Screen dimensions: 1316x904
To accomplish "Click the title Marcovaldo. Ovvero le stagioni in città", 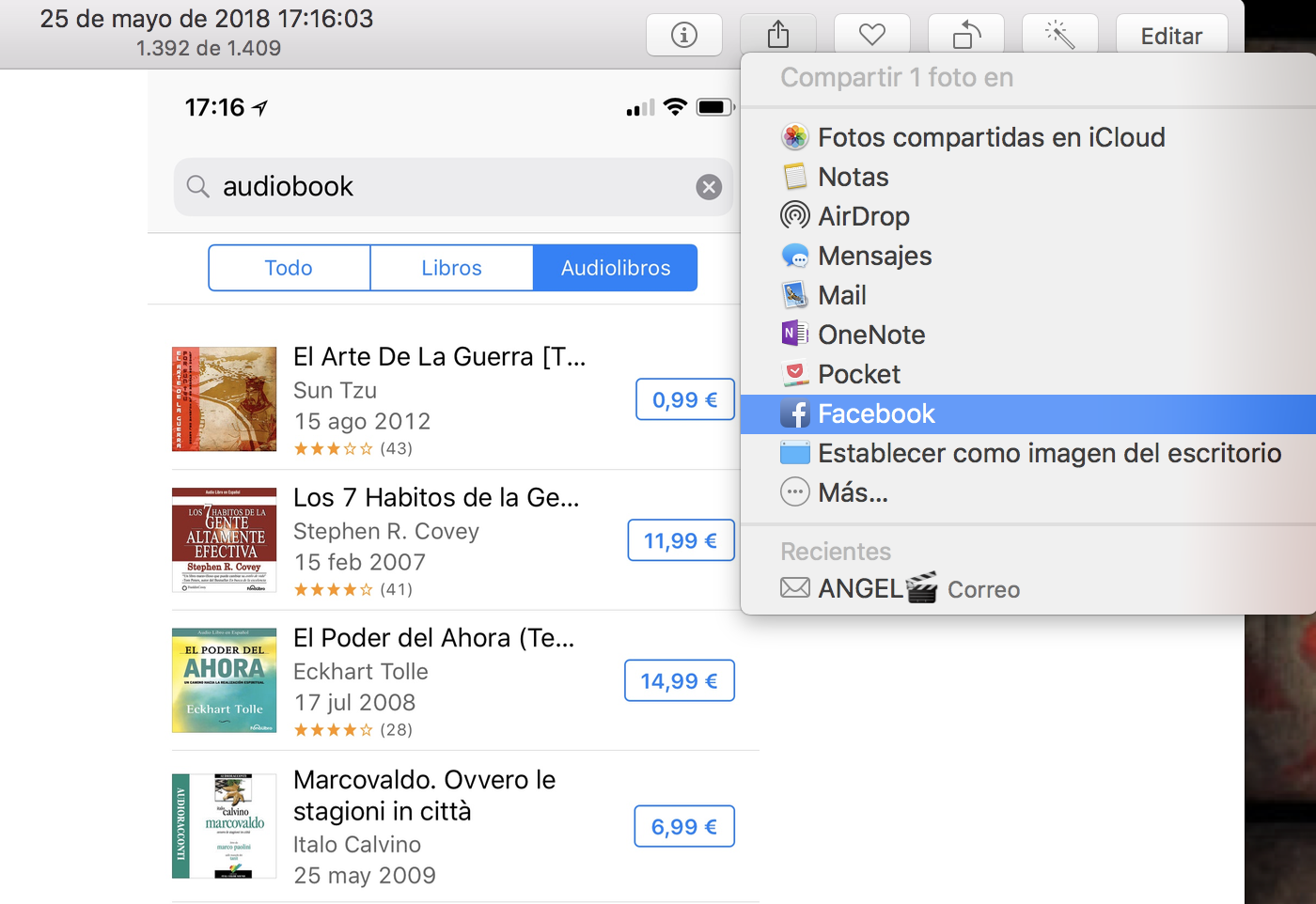I will click(x=425, y=795).
